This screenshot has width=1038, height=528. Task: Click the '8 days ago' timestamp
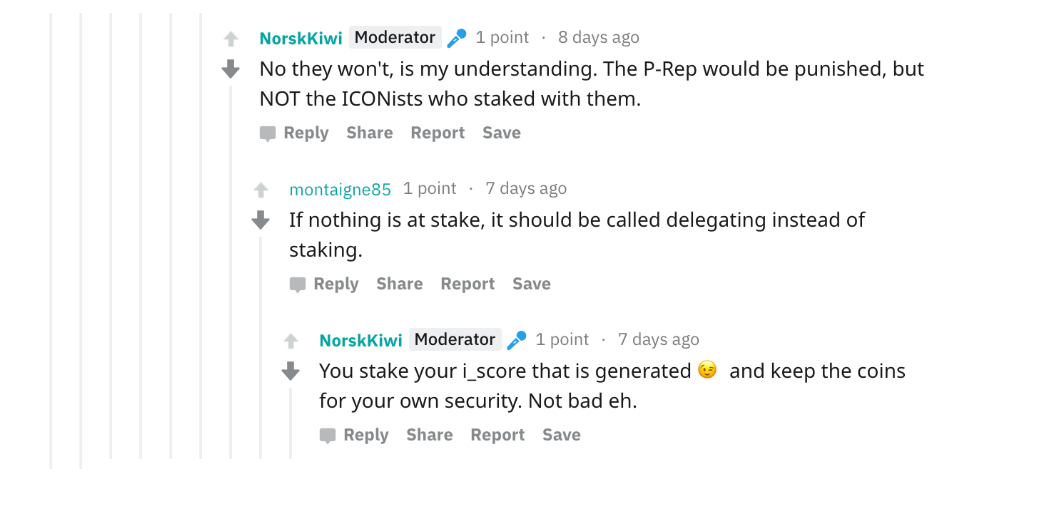[x=598, y=38]
